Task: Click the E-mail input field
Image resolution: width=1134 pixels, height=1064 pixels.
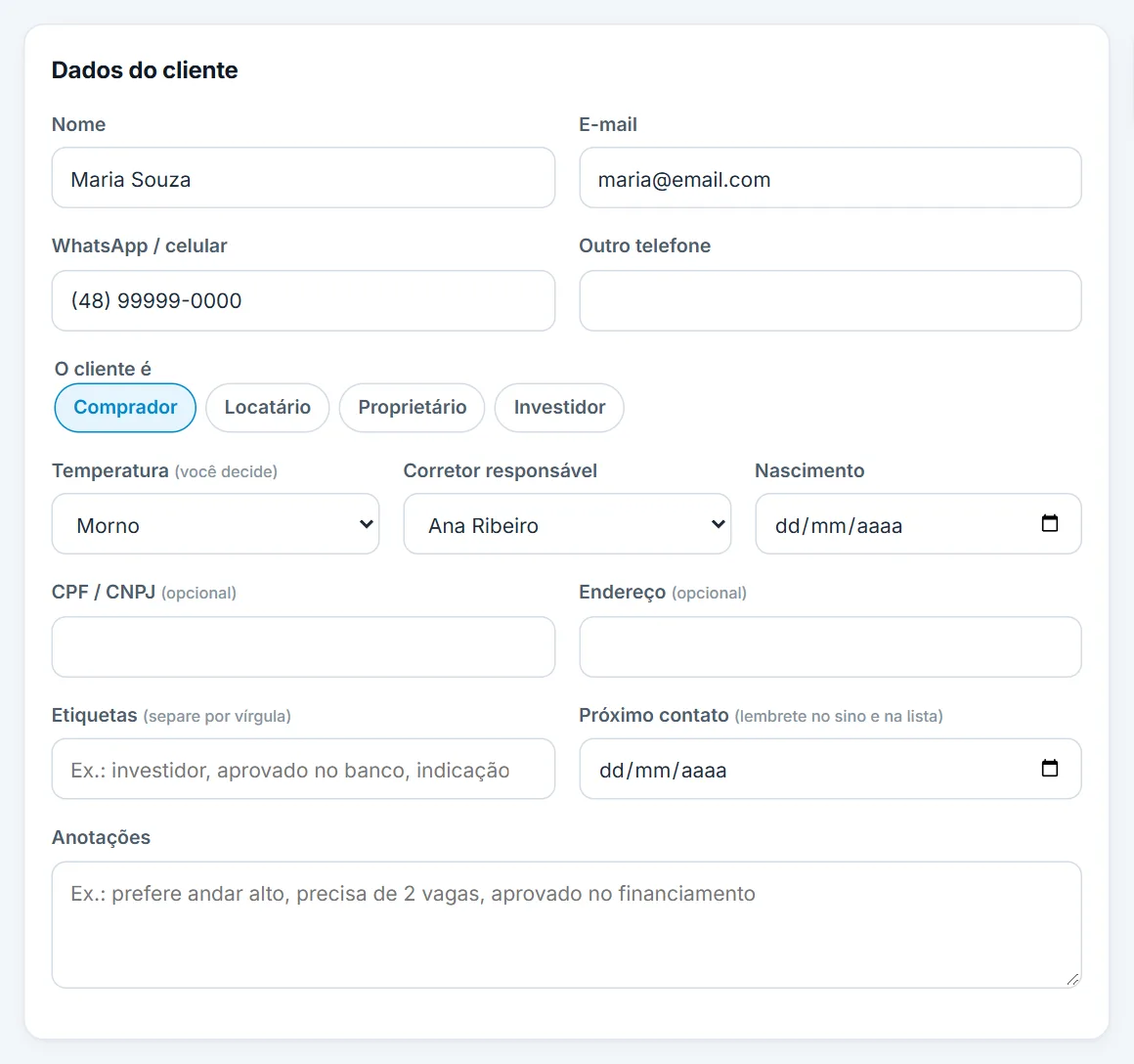Action: [x=830, y=179]
